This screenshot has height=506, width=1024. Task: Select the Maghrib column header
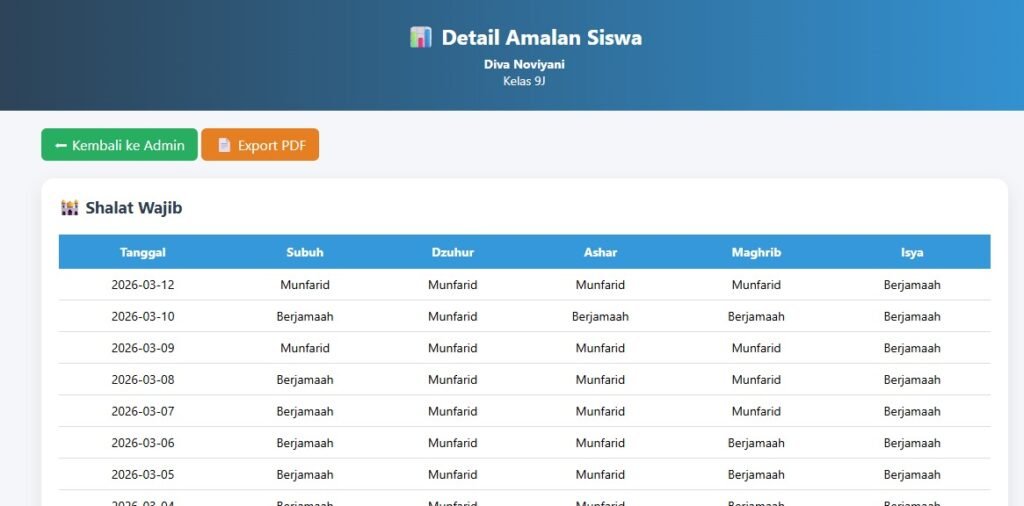(756, 252)
